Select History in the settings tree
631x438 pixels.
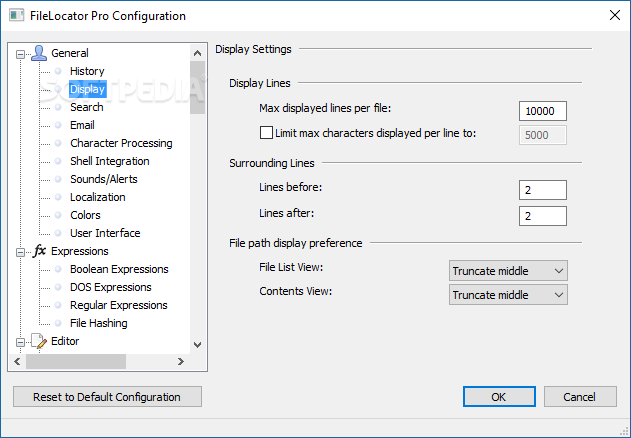(x=87, y=71)
